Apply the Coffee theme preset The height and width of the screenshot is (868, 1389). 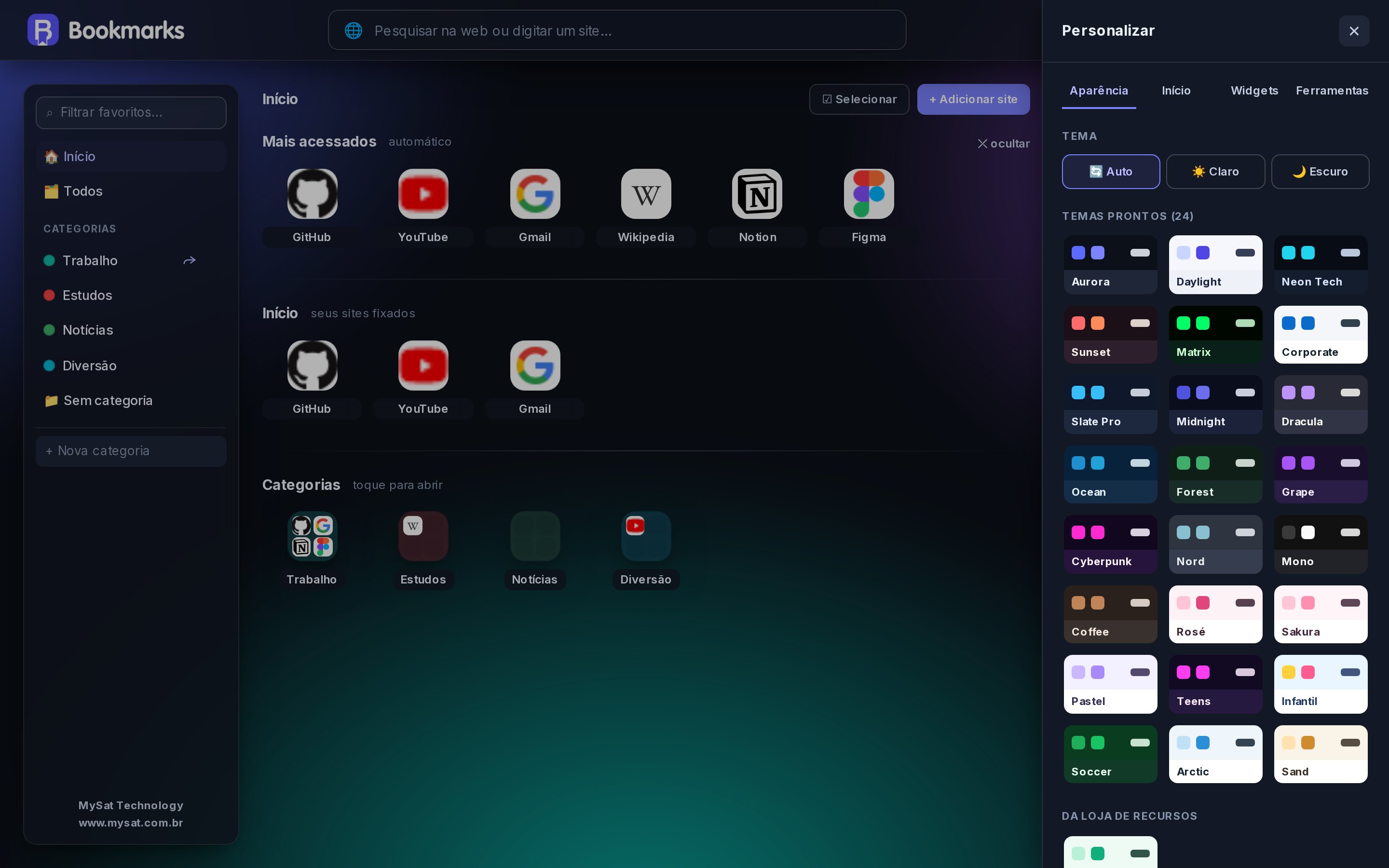1111,614
